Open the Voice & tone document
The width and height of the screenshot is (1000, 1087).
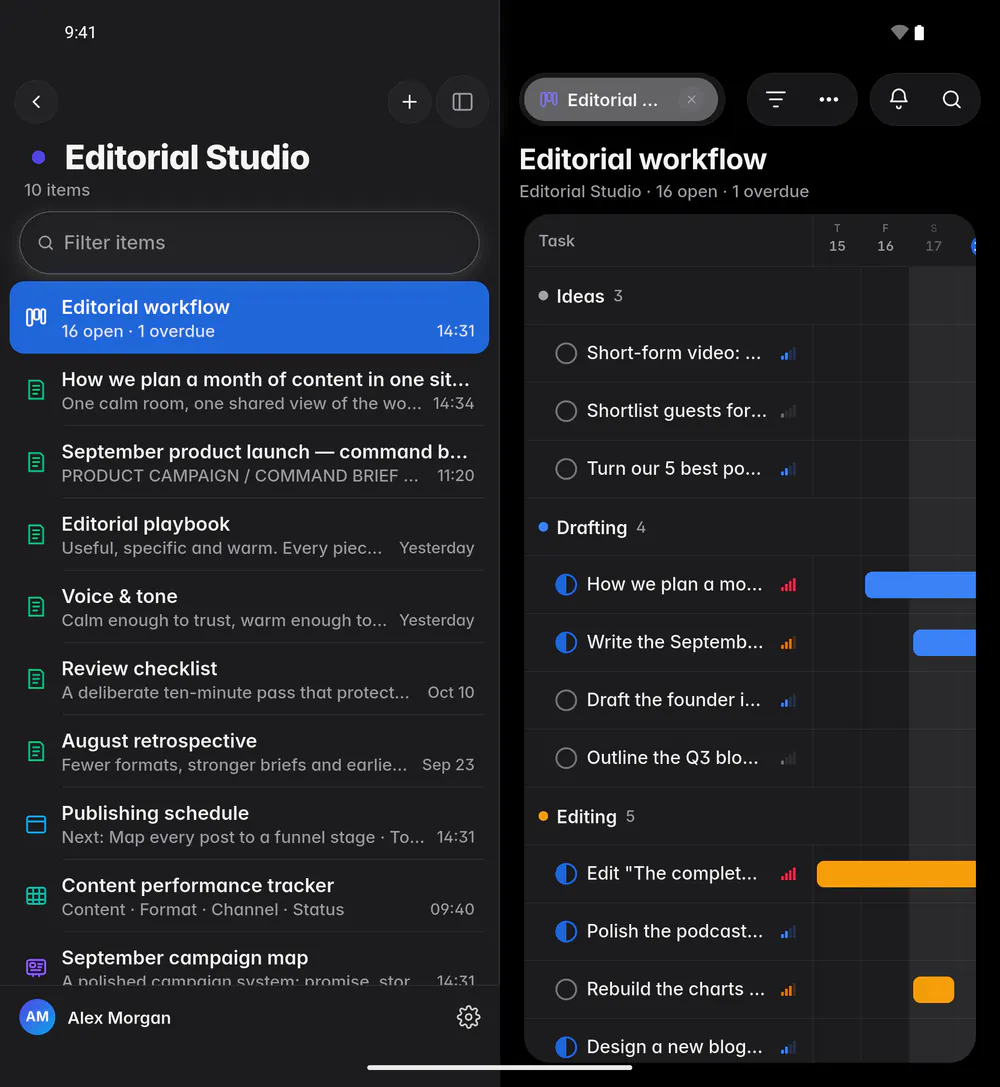coord(249,607)
